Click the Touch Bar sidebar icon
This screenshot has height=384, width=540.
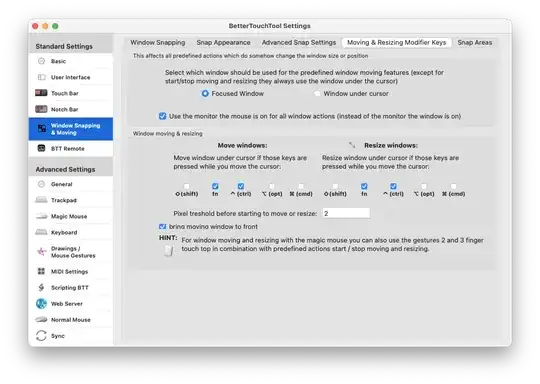coord(41,93)
